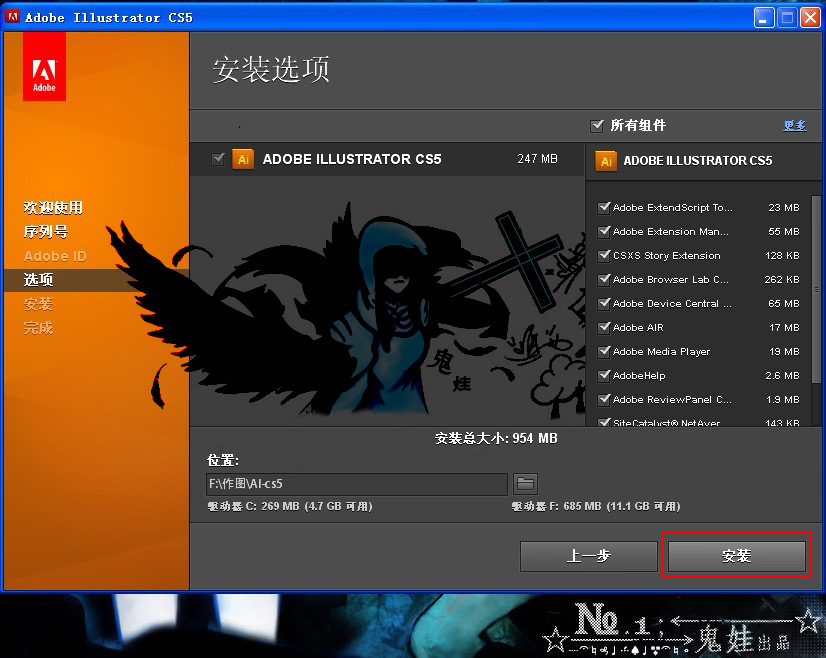Click the 安装选项 heading
Image resolution: width=826 pixels, height=658 pixels.
[x=271, y=70]
